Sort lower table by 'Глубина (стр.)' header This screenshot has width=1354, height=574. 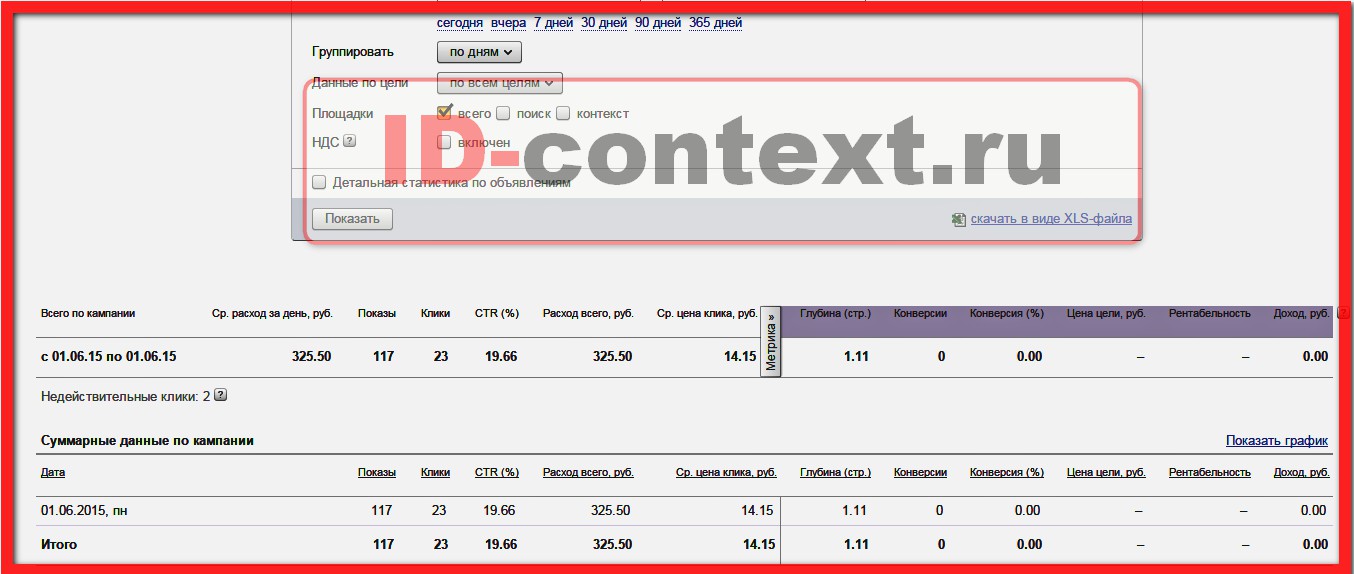tap(835, 472)
